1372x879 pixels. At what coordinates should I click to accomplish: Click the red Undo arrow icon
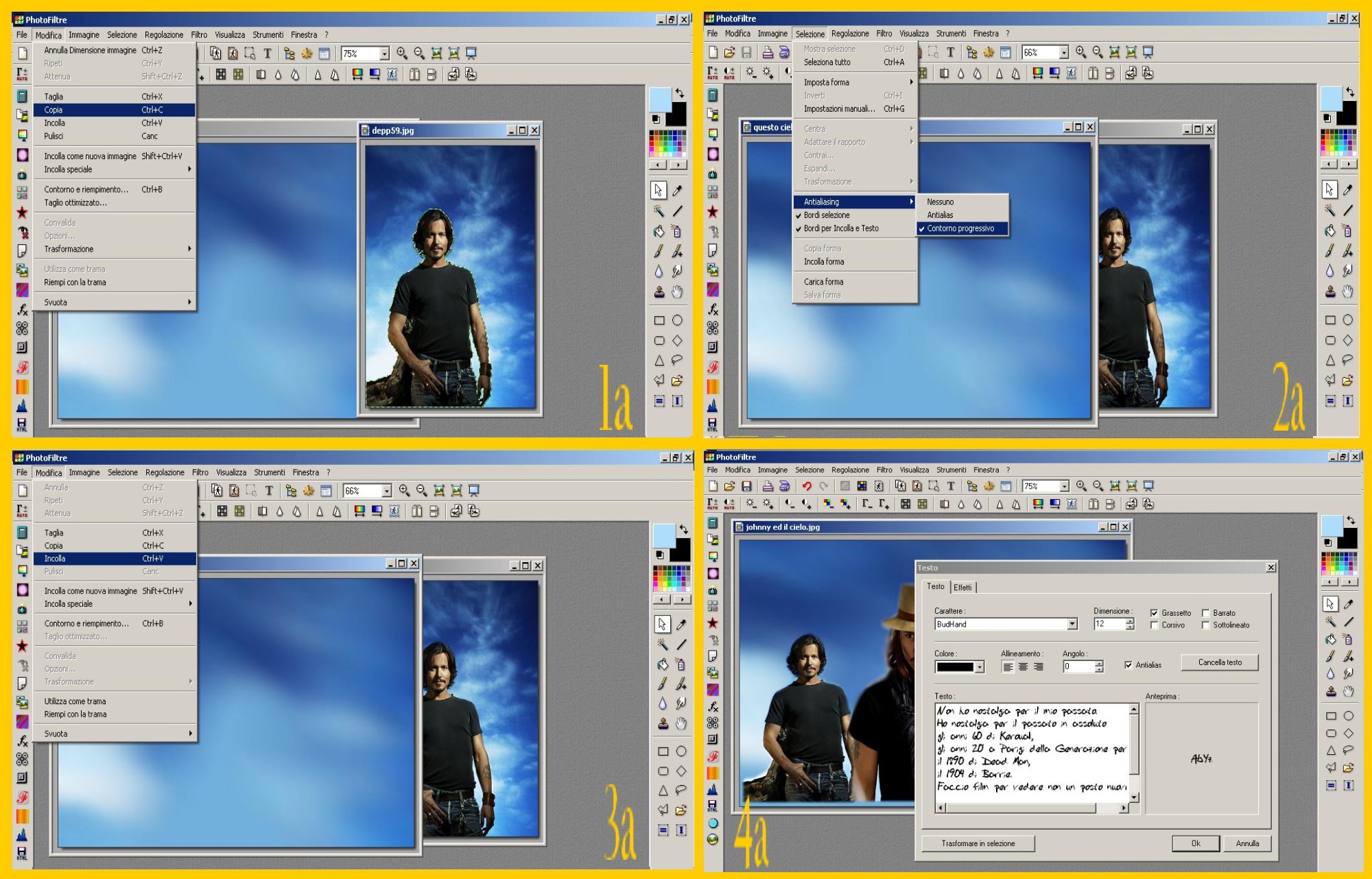pos(807,486)
